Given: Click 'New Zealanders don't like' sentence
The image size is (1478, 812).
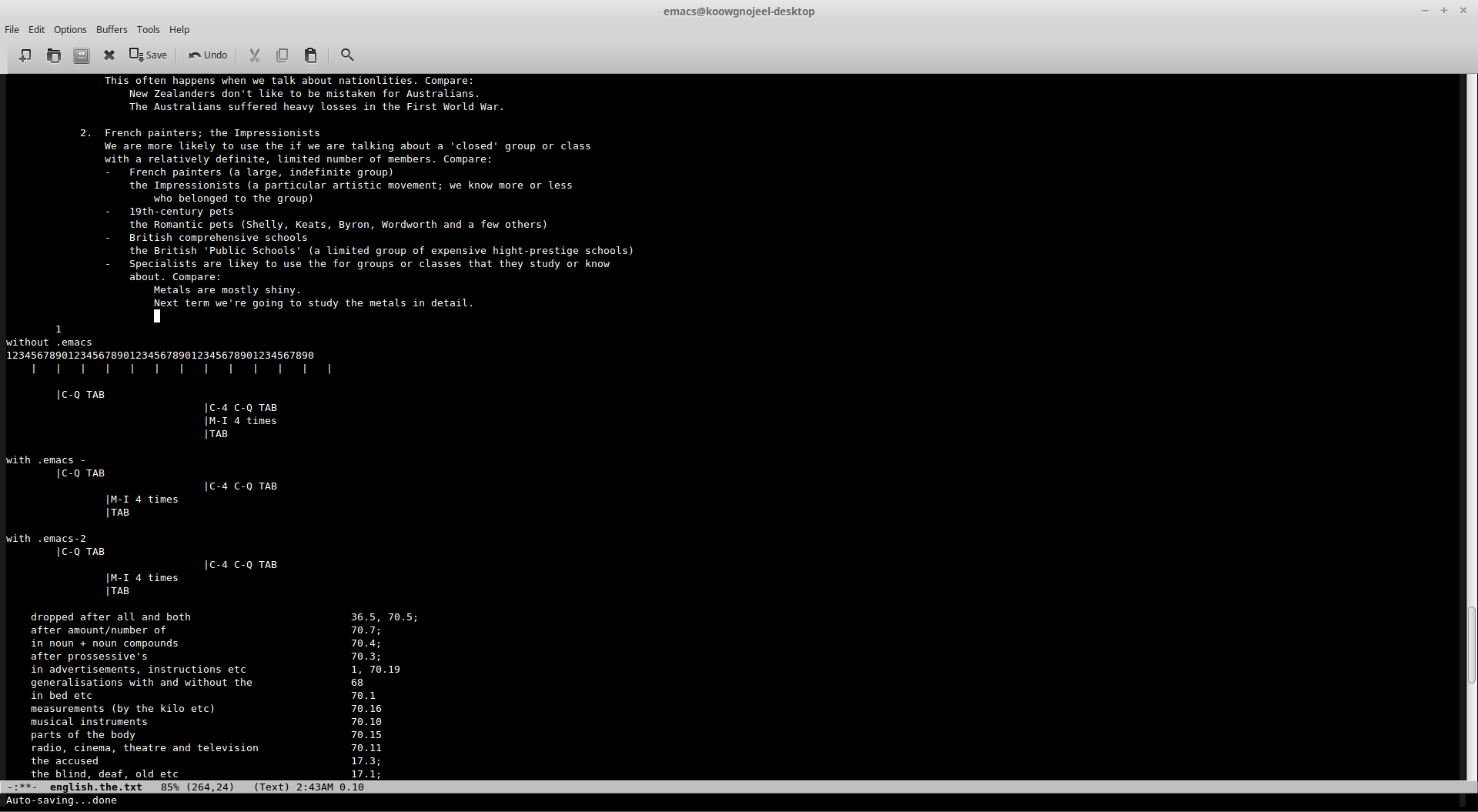Looking at the screenshot, I should tap(304, 93).
